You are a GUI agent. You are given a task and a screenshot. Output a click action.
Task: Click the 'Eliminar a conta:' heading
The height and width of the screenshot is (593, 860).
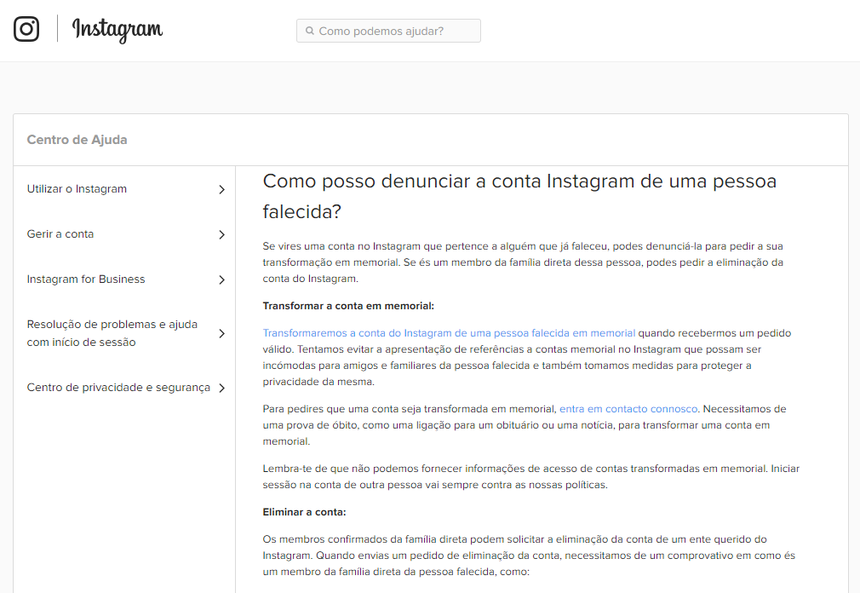(x=304, y=512)
